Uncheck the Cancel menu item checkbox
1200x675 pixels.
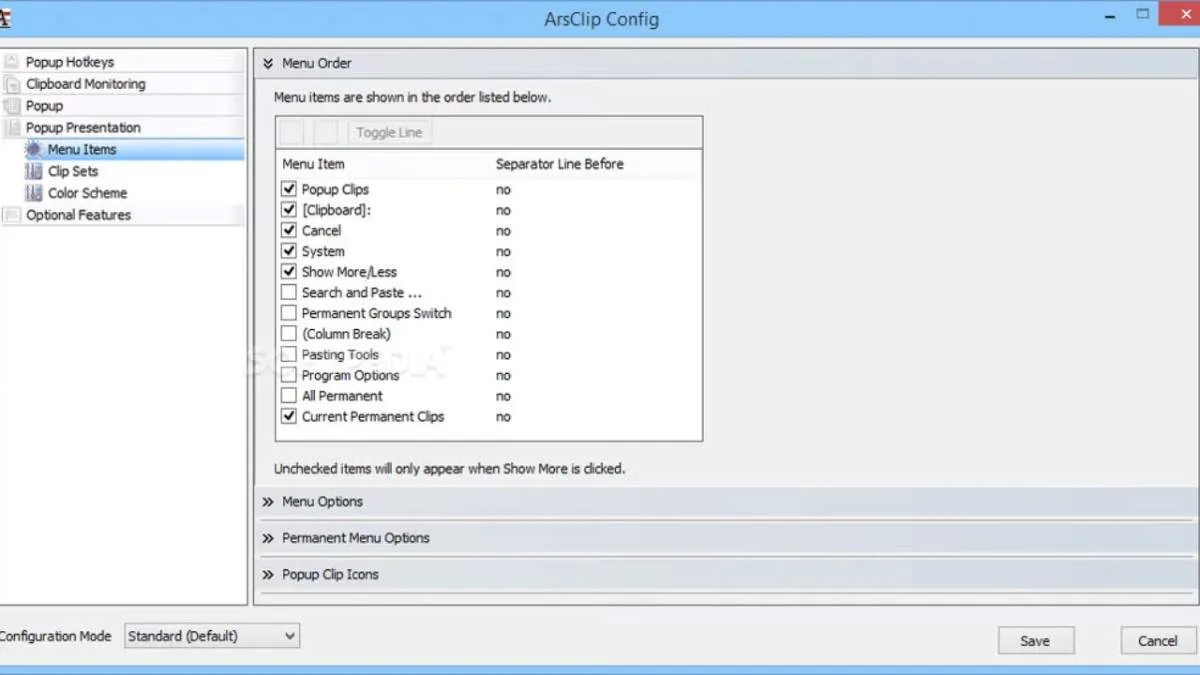tap(289, 230)
